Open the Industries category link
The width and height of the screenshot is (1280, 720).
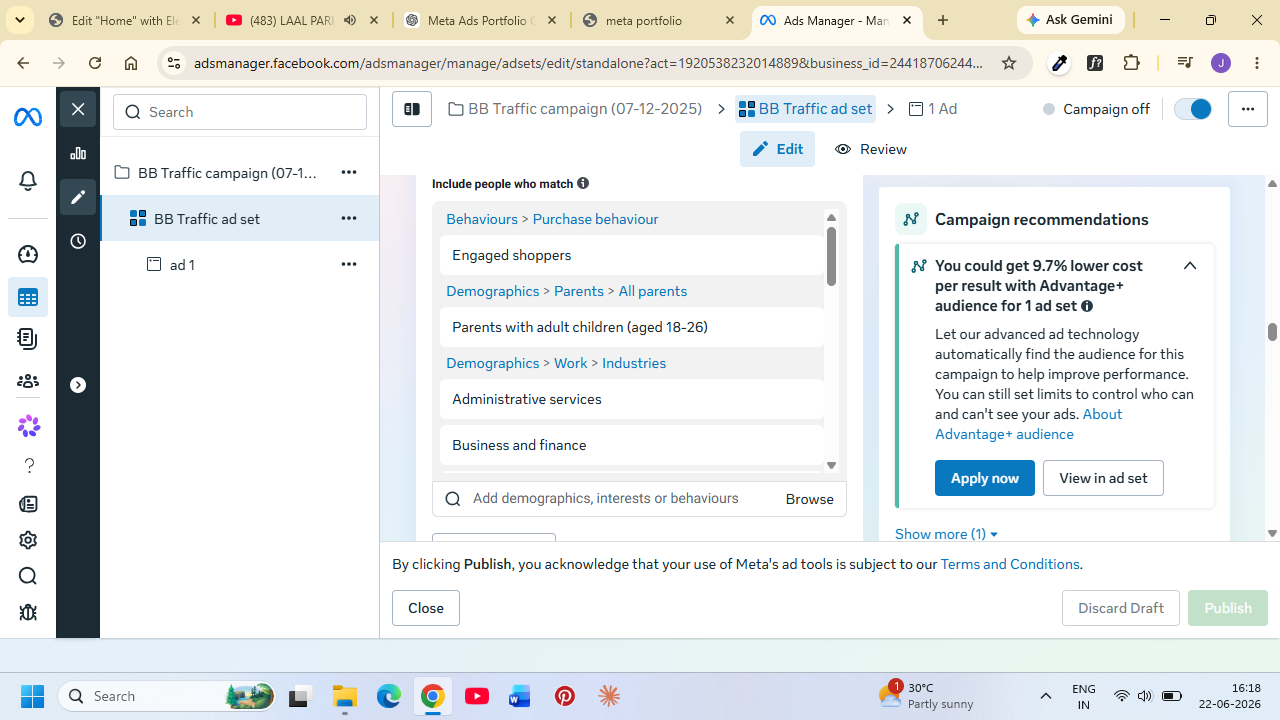click(x=634, y=363)
